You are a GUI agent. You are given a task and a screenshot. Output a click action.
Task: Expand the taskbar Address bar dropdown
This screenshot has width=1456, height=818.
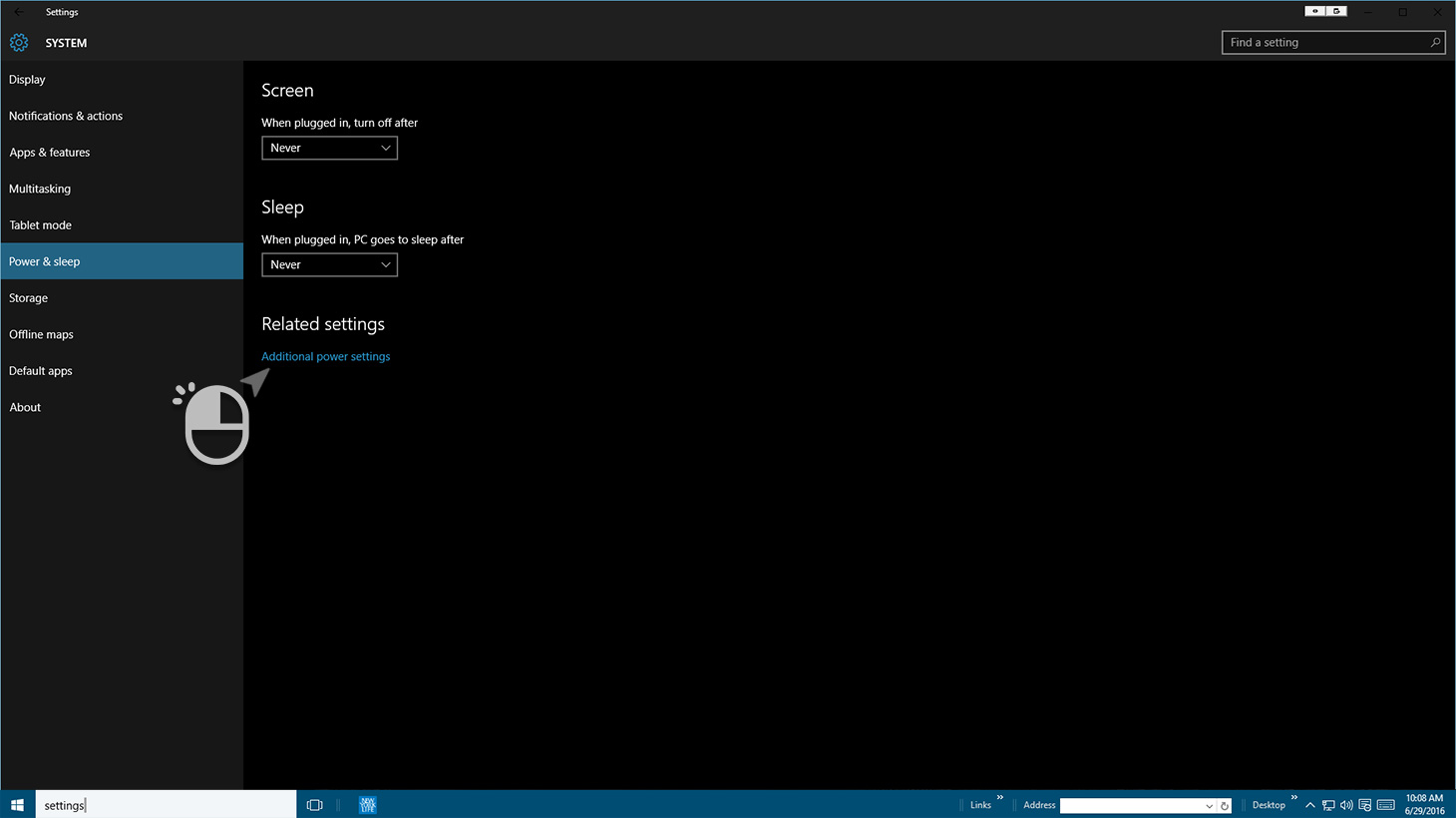[1209, 806]
